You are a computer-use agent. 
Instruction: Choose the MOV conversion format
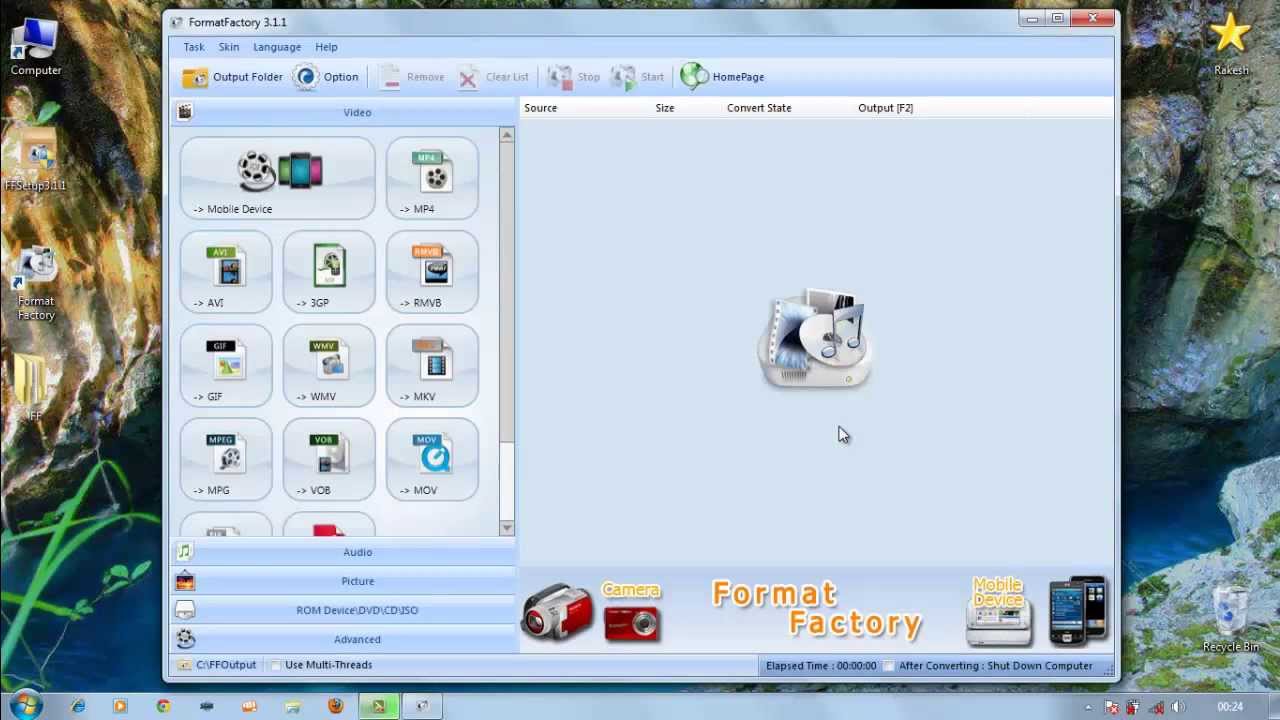(432, 460)
